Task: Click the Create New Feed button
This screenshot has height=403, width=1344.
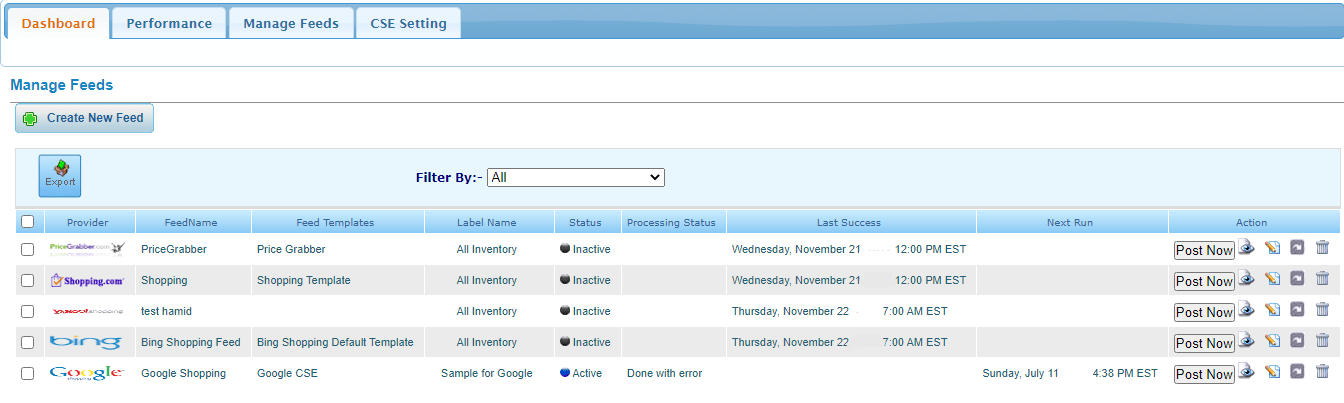Action: tap(84, 118)
